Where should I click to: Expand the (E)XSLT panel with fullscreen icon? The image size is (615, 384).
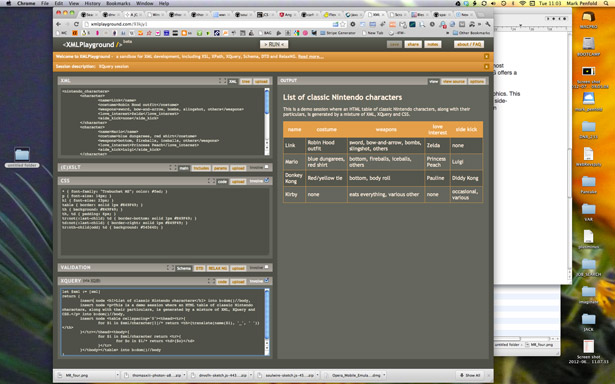point(173,167)
